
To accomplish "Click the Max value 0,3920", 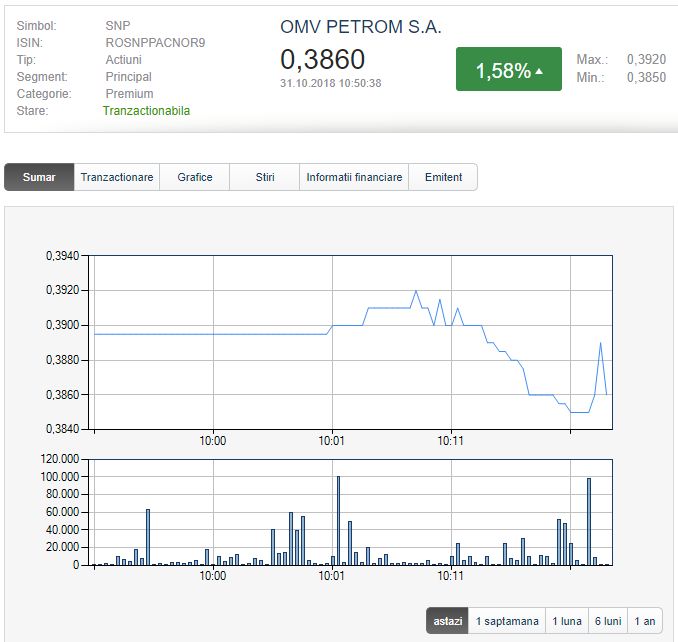I will tap(646, 59).
